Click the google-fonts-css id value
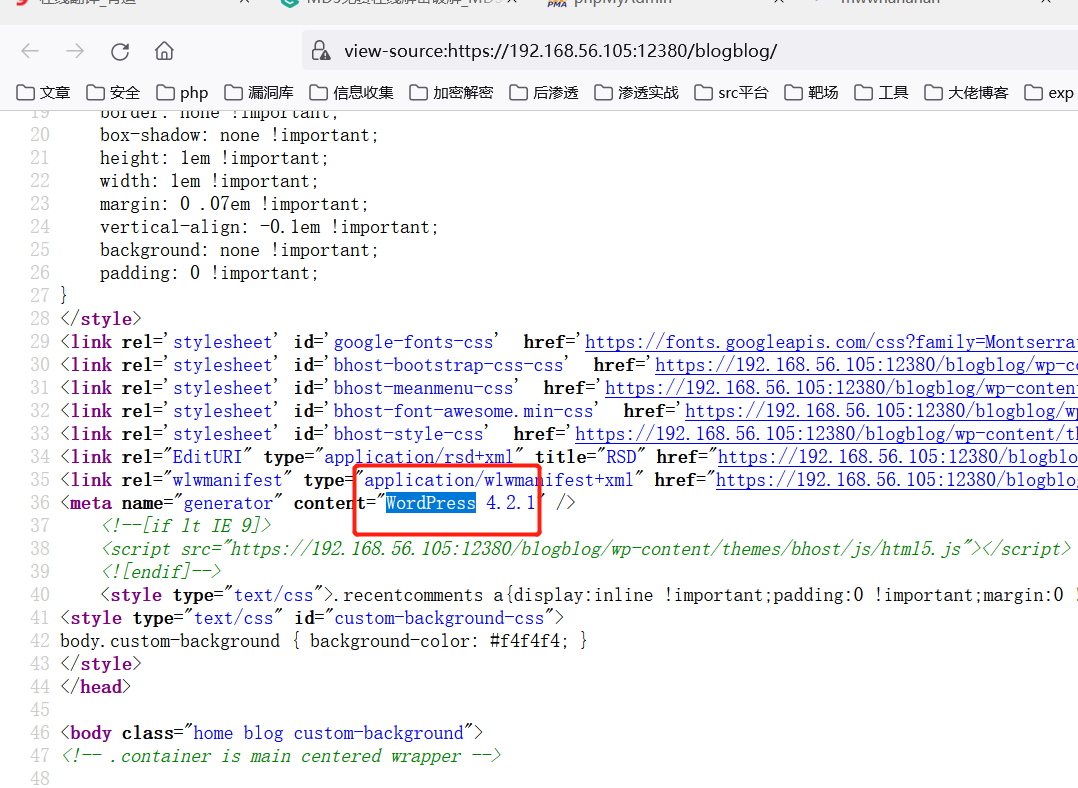The height and width of the screenshot is (788, 1078). pyautogui.click(x=414, y=342)
